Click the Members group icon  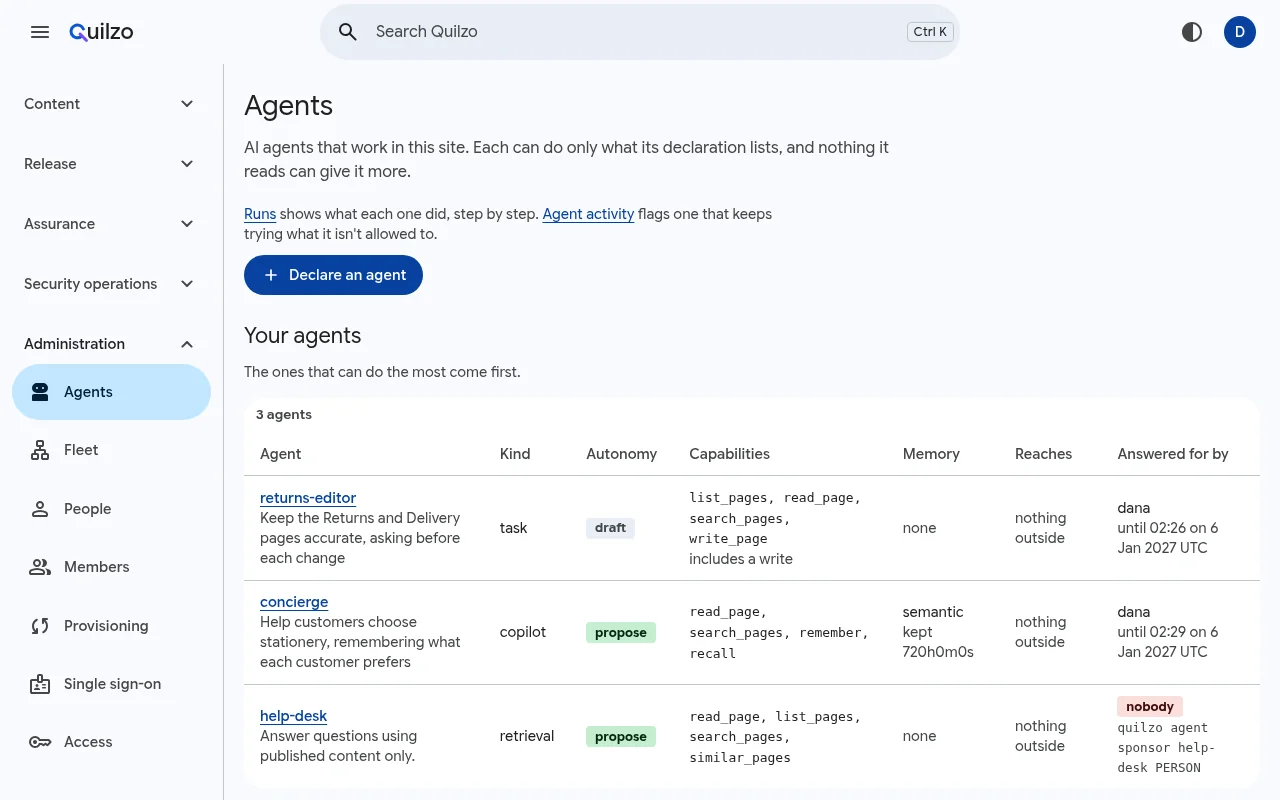(40, 567)
